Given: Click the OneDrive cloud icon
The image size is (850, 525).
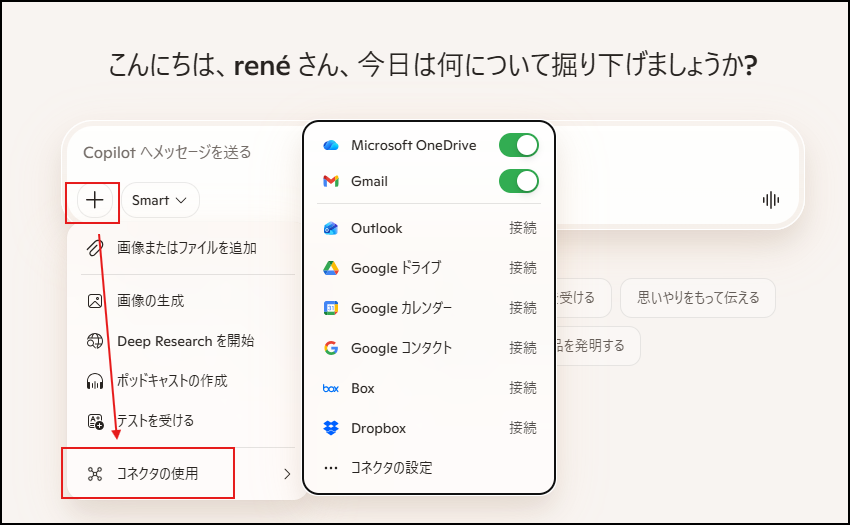Looking at the screenshot, I should click(x=331, y=145).
